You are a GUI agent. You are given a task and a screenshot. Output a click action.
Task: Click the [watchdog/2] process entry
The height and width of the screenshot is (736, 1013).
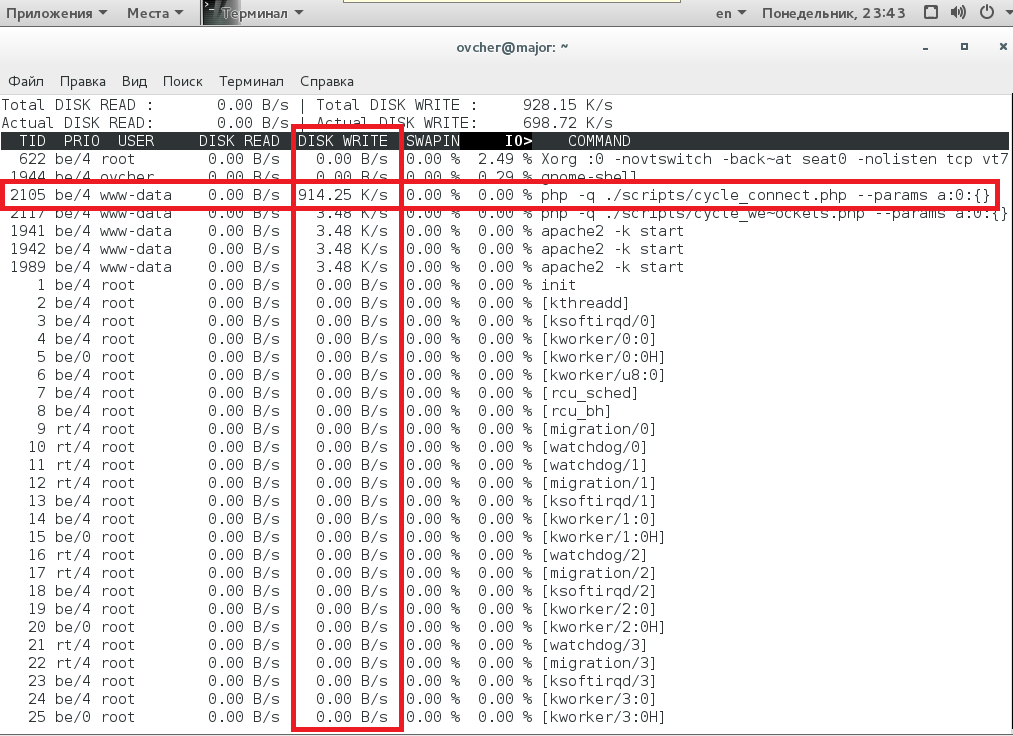(x=594, y=555)
